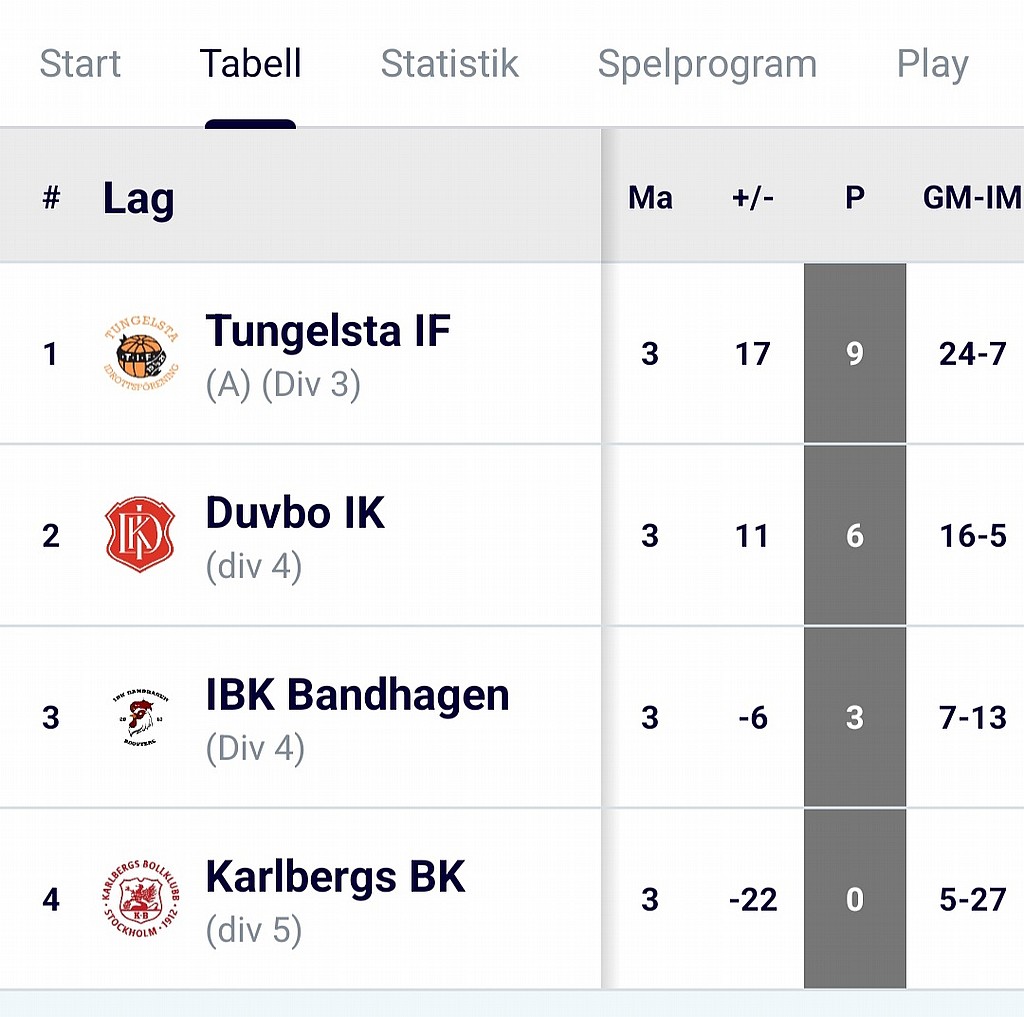
Task: Open the Tungelsta IF team name link
Action: click(328, 331)
